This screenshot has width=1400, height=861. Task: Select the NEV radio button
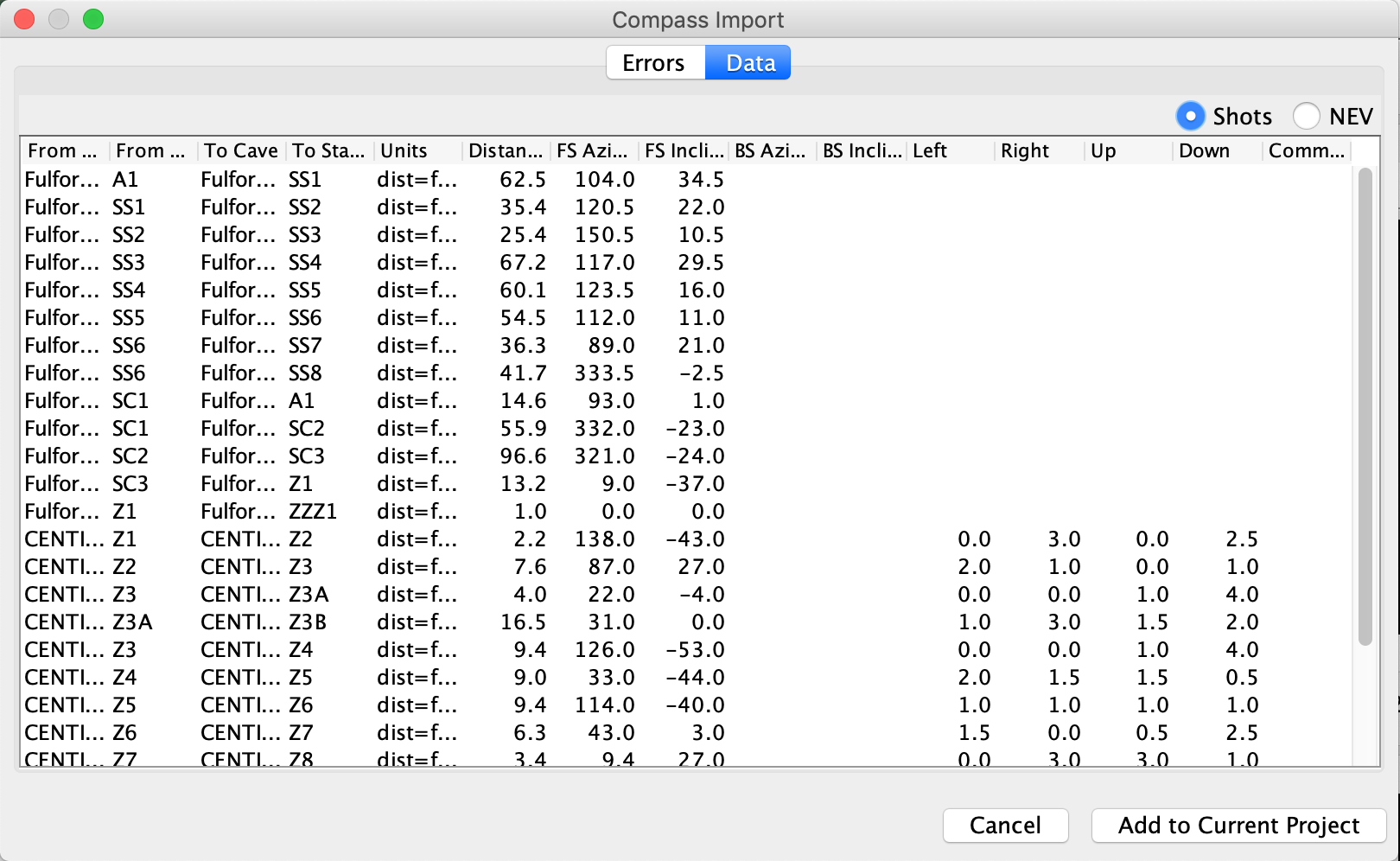1307,116
